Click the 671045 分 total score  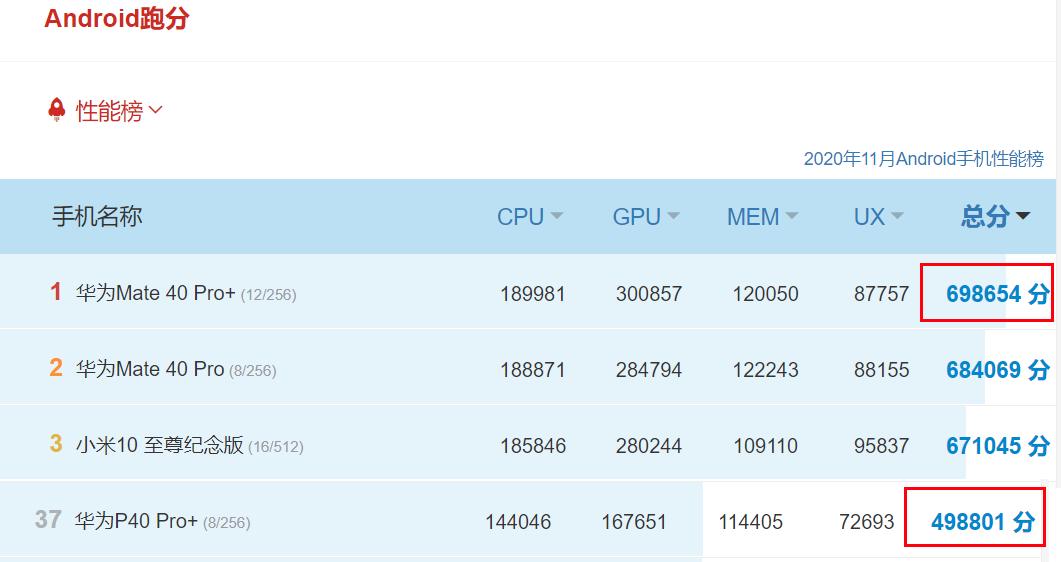point(997,446)
